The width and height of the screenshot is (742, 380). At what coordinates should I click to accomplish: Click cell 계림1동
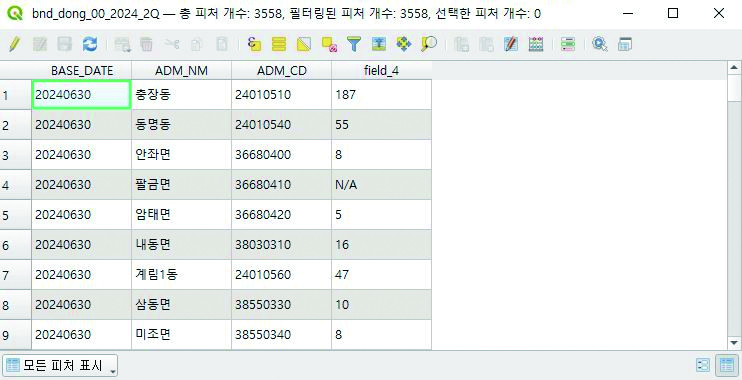182,274
